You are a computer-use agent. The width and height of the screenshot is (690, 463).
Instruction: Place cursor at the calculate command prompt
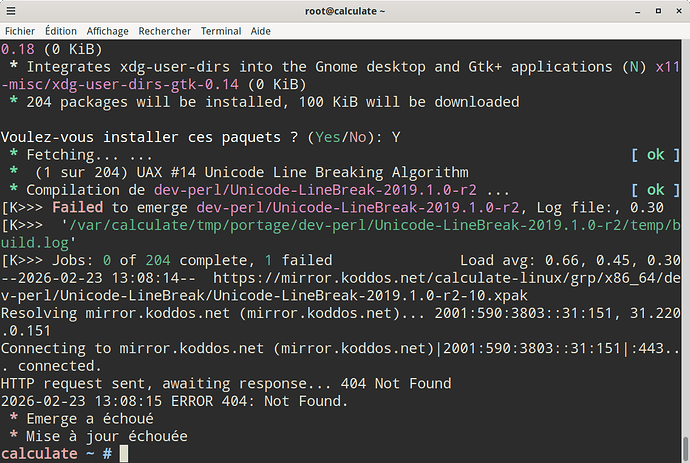coord(123,454)
